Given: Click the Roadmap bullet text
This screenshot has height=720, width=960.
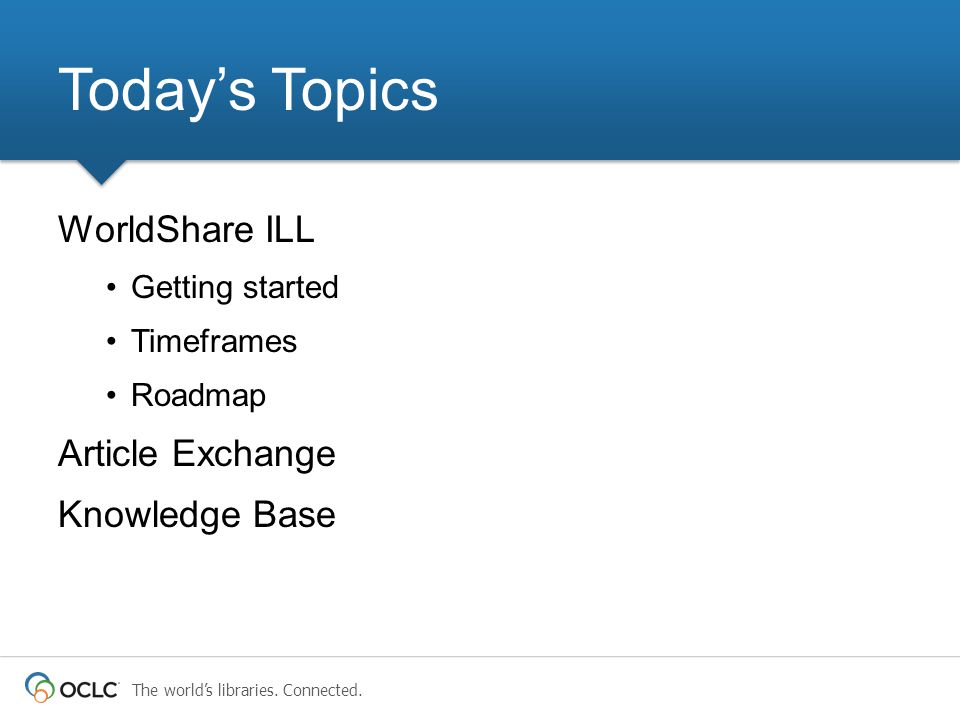Looking at the screenshot, I should (199, 396).
